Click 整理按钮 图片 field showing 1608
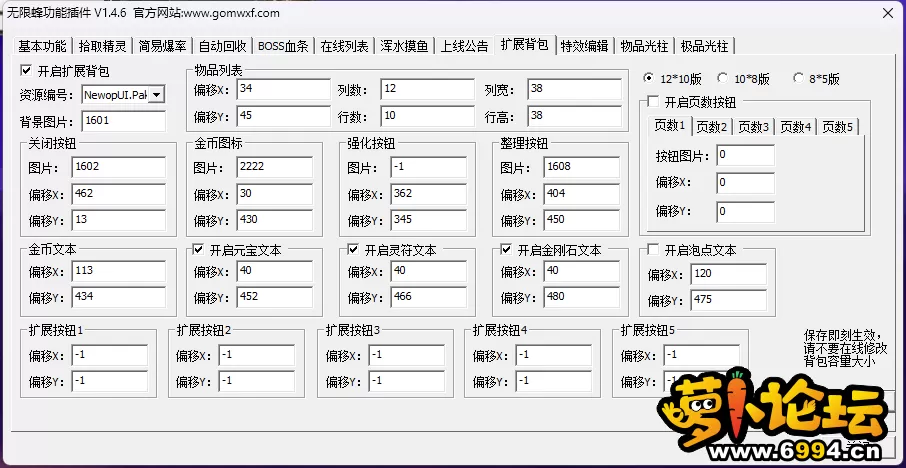The image size is (906, 468). point(581,167)
